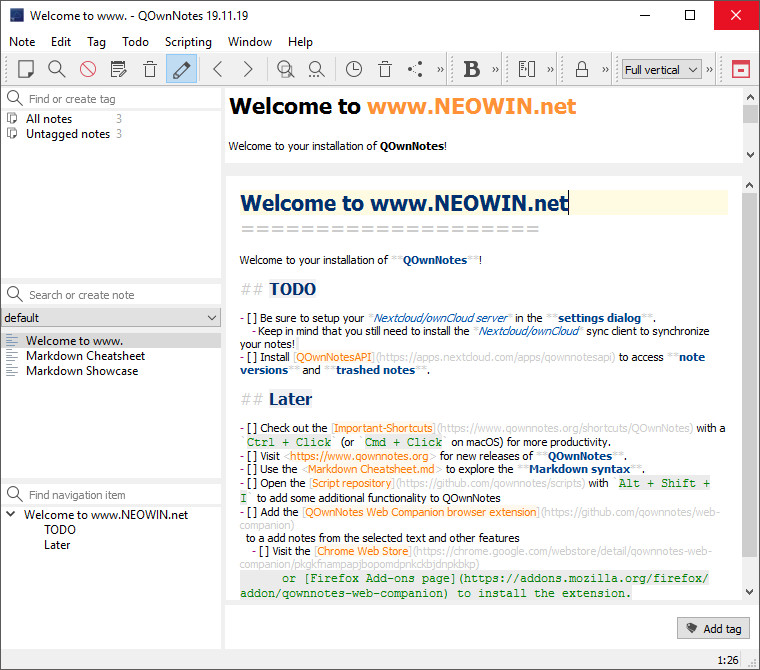The image size is (760, 670).
Task: Select the Markdown Cheatsheet note
Action: [85, 356]
